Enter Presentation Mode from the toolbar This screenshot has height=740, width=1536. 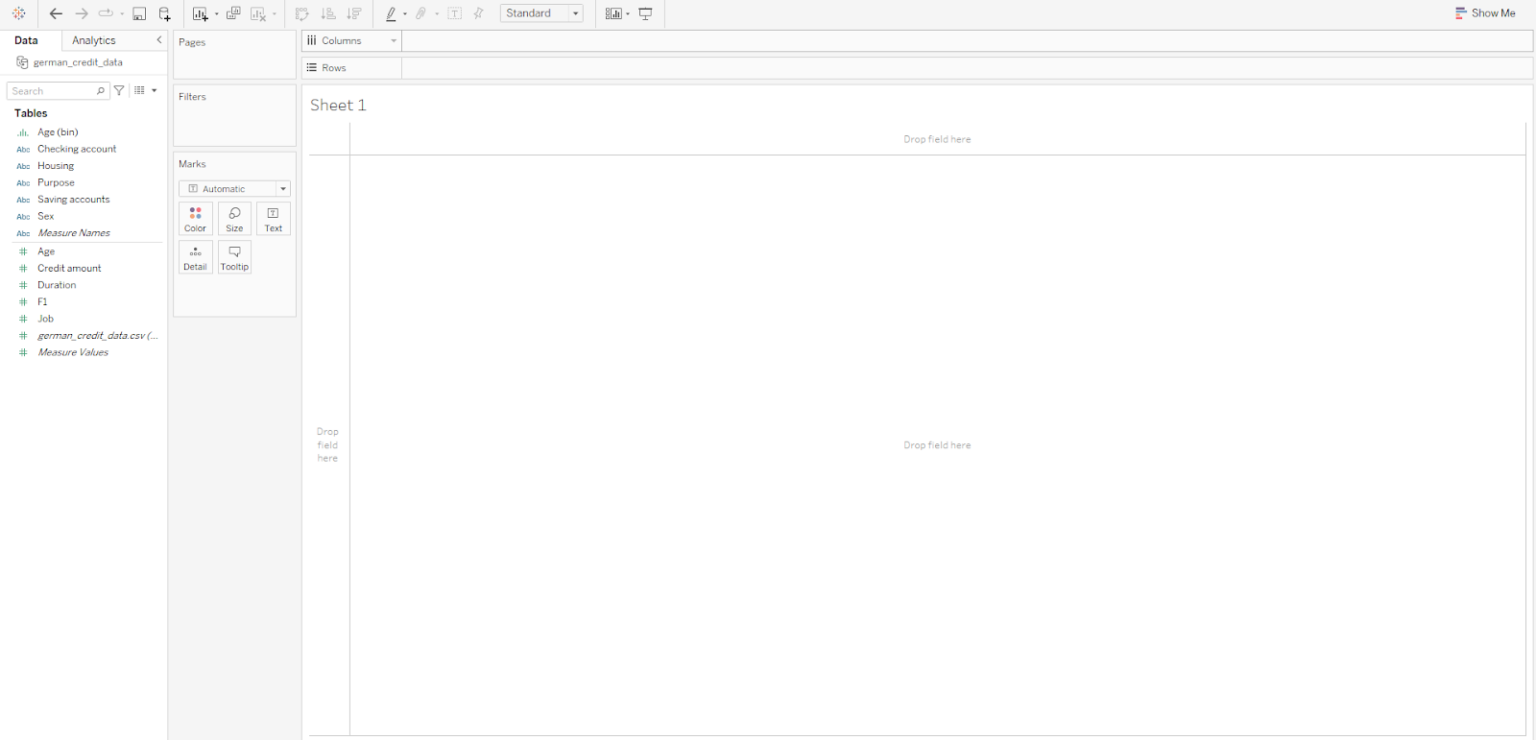coord(646,13)
